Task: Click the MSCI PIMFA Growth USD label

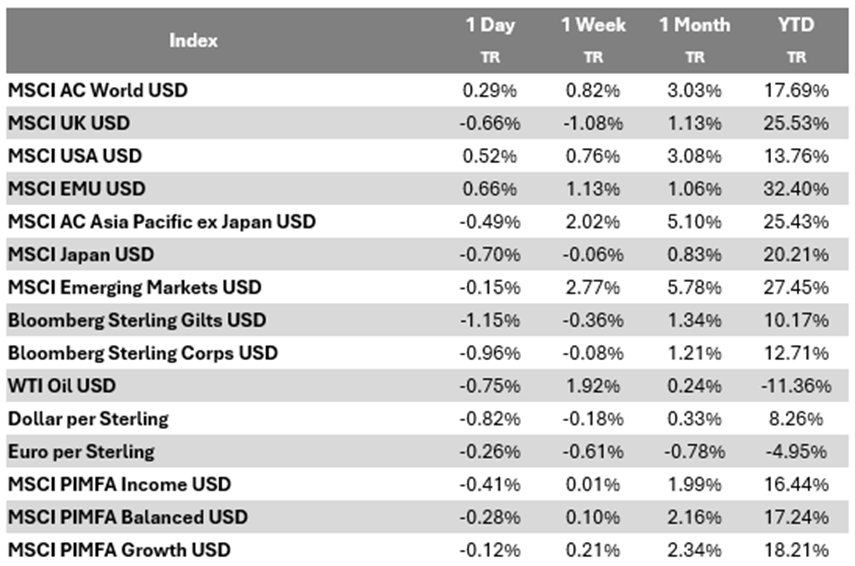Action: (119, 550)
